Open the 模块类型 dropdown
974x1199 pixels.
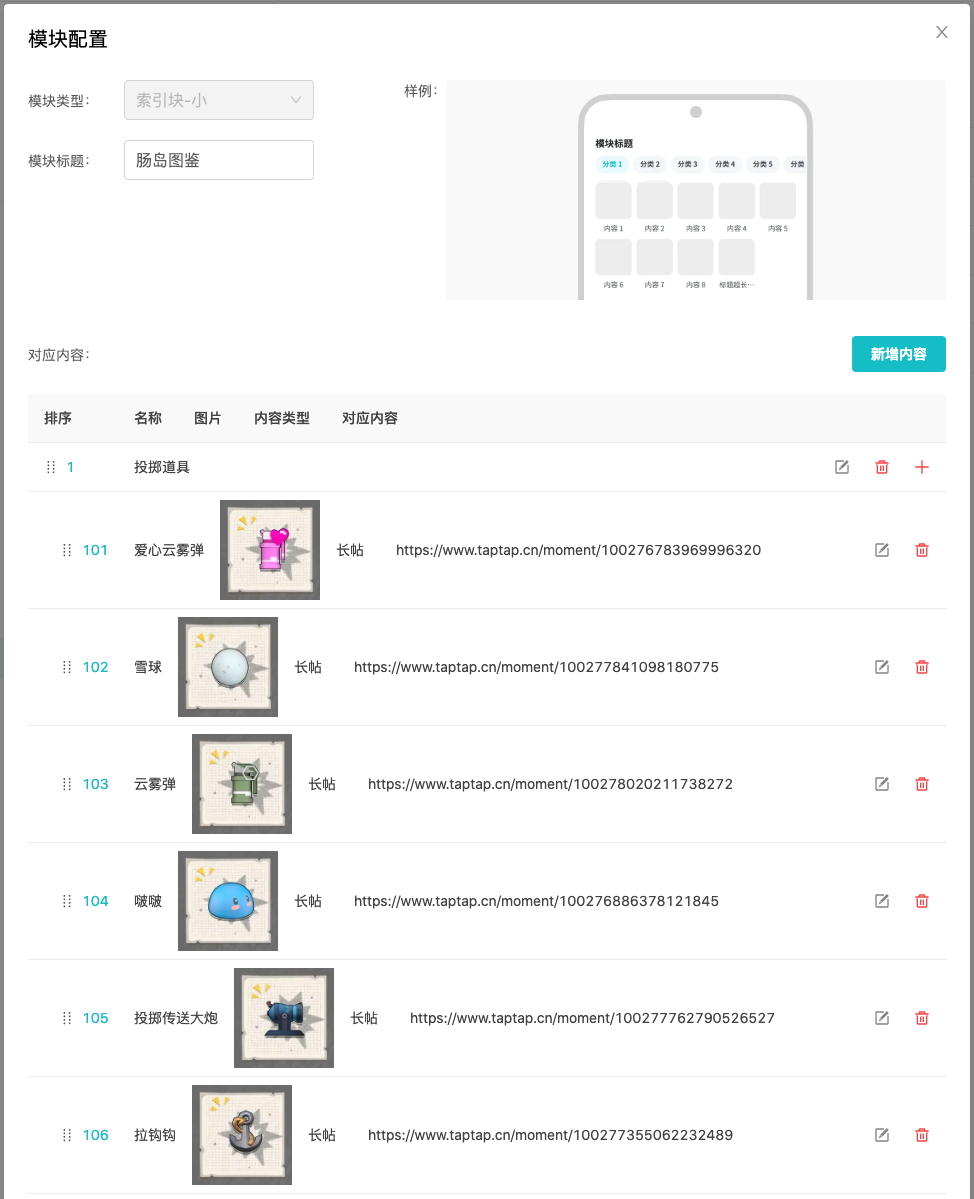[219, 100]
